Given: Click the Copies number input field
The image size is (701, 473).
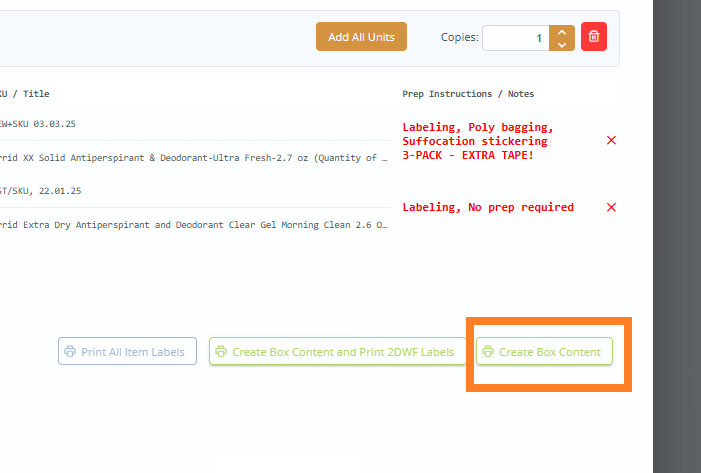Looking at the screenshot, I should (x=515, y=38).
